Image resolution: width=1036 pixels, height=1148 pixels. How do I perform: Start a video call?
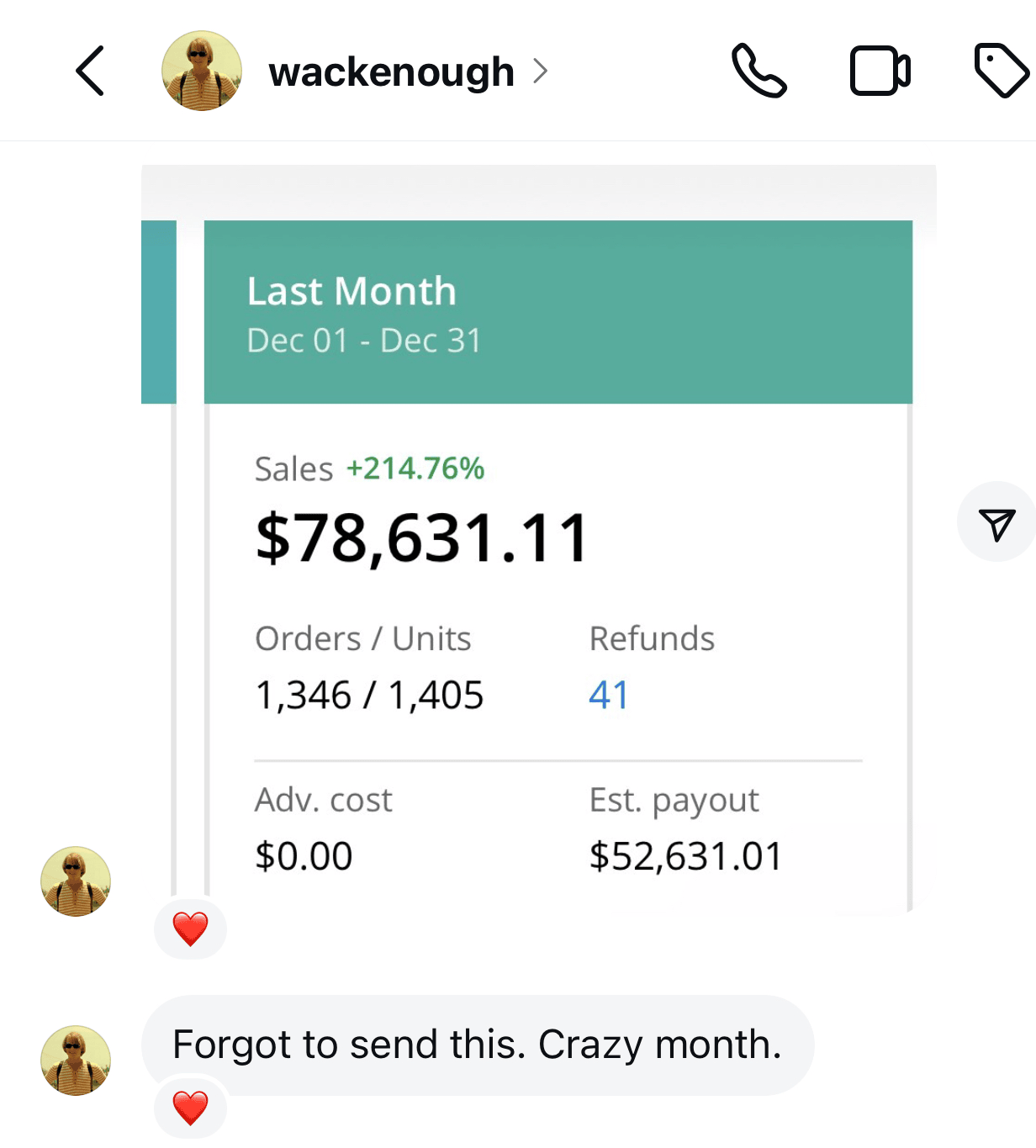coord(880,71)
